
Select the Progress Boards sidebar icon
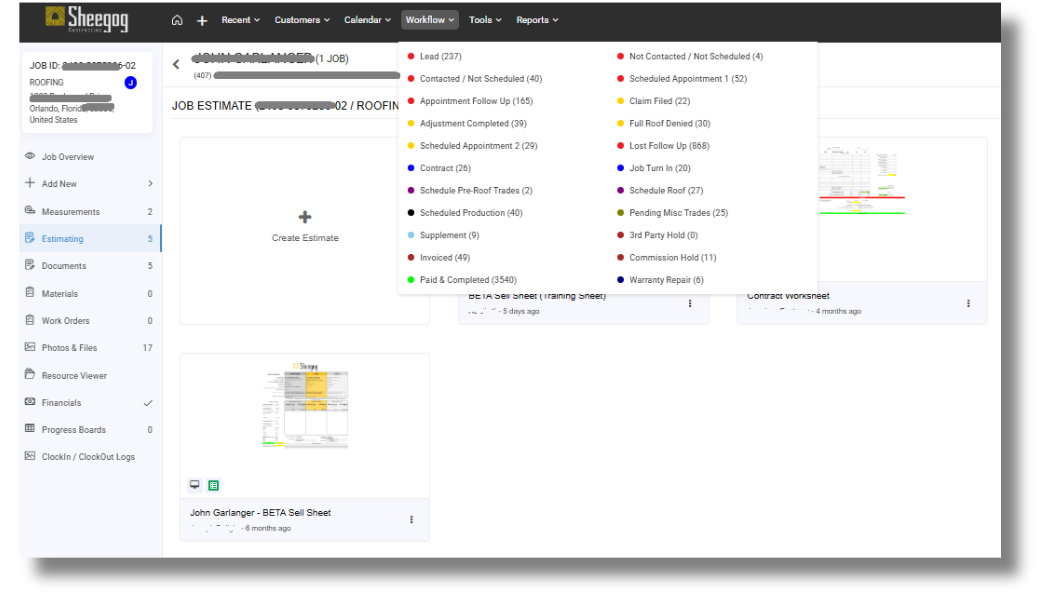point(30,429)
